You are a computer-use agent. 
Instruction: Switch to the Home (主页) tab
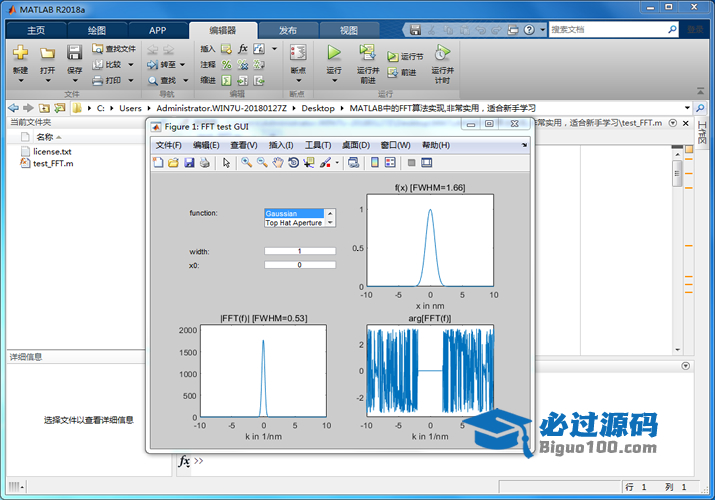(x=36, y=31)
